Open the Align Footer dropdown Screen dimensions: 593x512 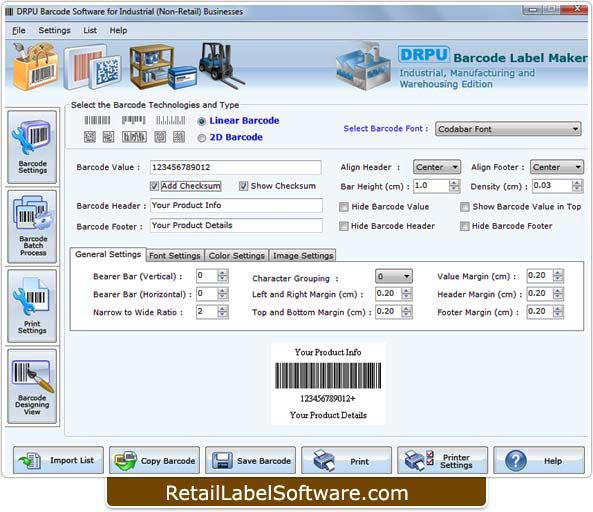(557, 167)
